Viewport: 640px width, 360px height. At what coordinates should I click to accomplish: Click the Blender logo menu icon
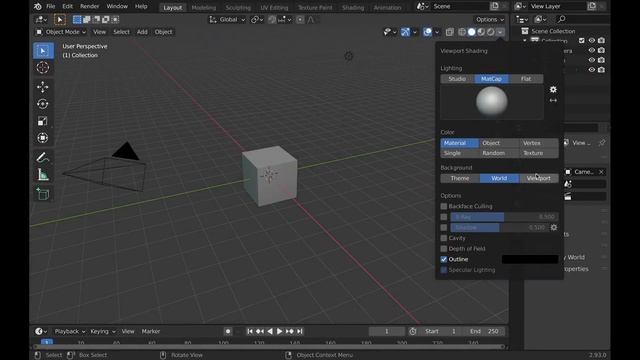(x=37, y=7)
